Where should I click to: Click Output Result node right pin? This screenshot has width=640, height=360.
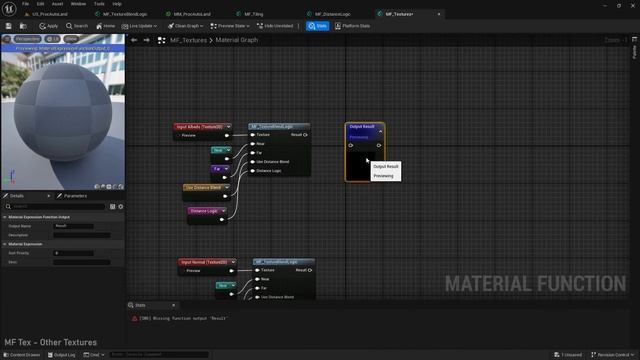pyautogui.click(x=379, y=145)
